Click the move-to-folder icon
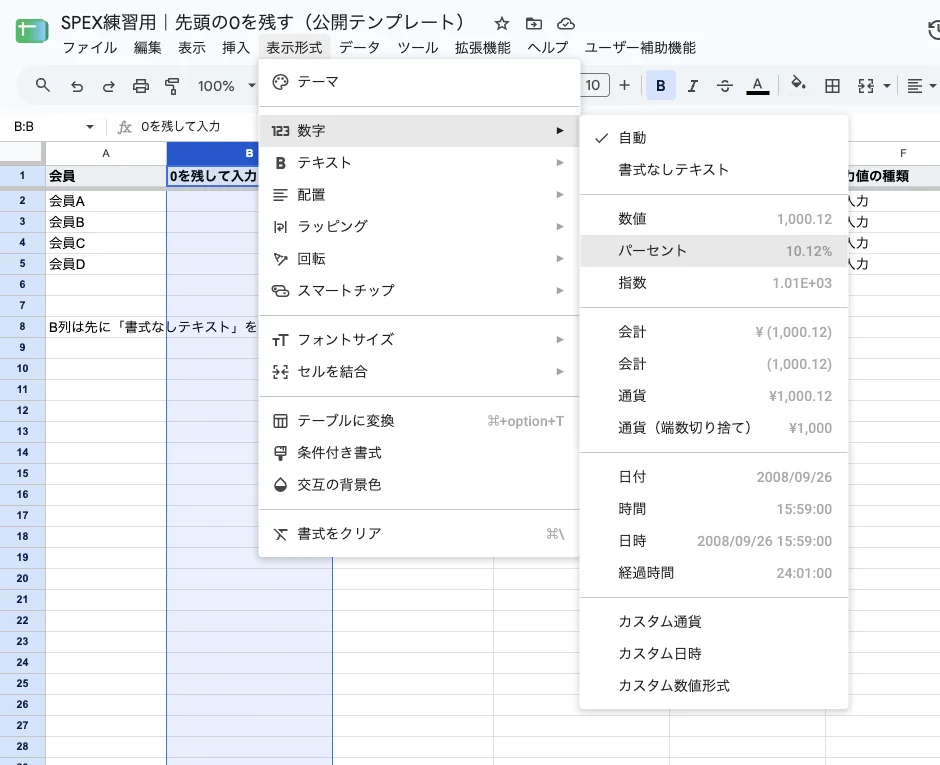 (534, 24)
